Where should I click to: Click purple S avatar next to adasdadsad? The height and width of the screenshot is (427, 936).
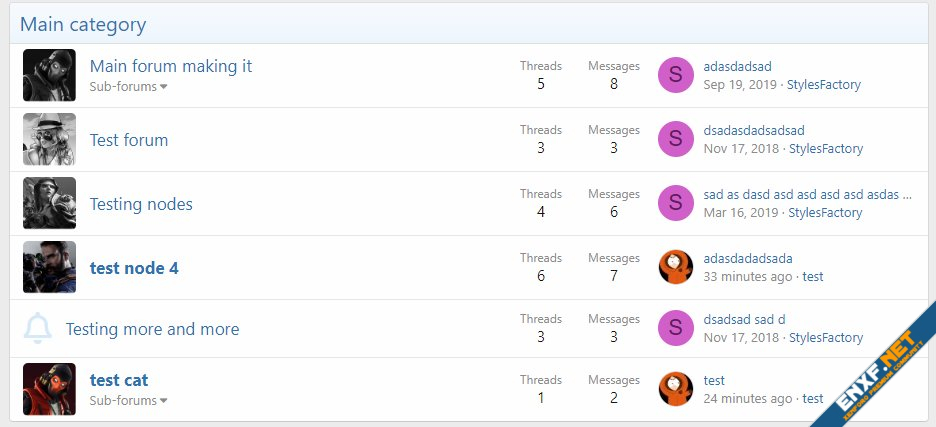tap(675, 75)
